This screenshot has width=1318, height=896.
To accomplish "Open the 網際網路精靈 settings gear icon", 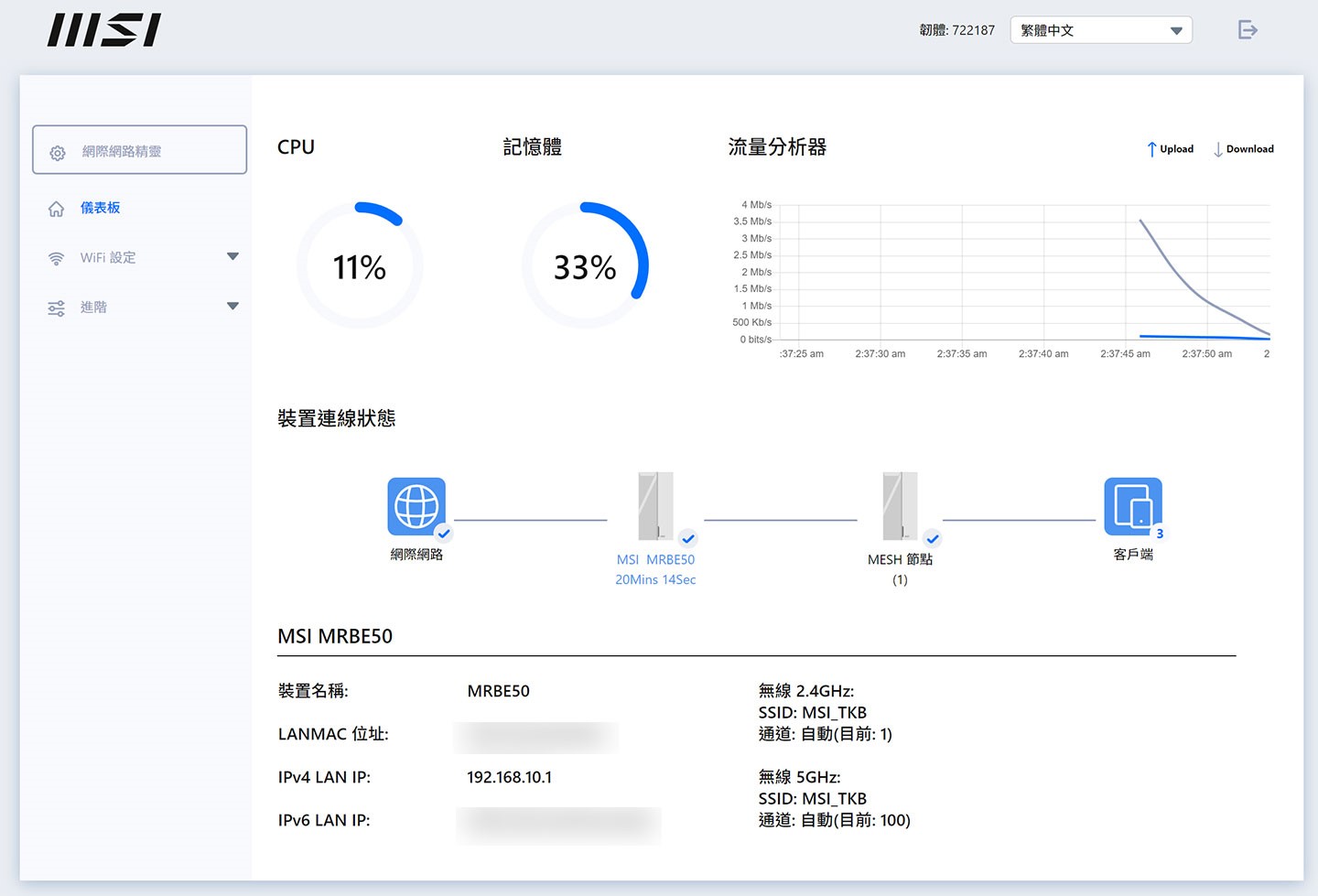I will tap(58, 152).
